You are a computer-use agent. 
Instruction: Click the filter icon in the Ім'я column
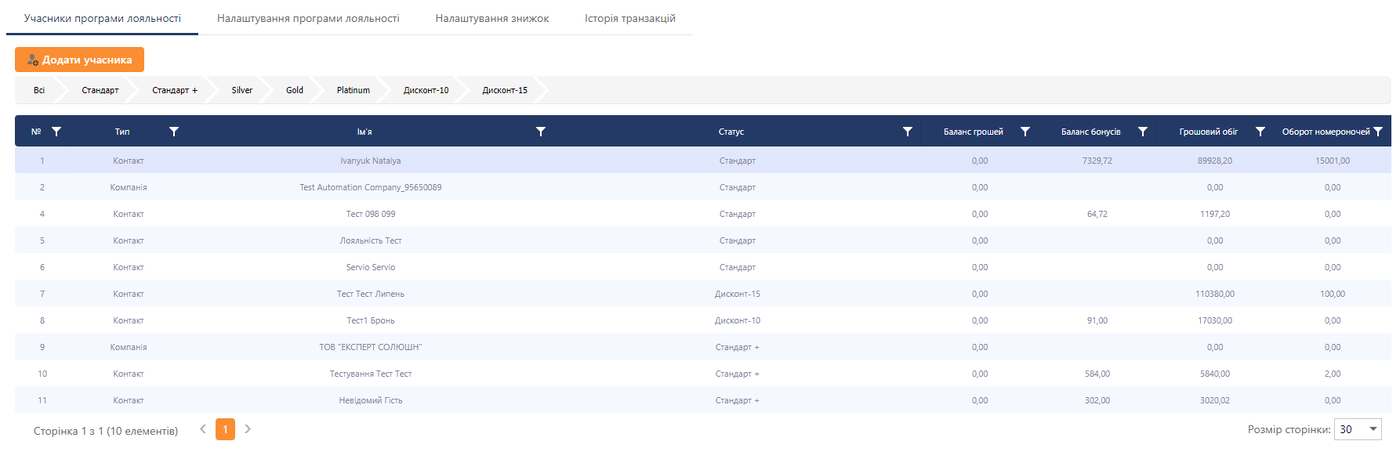(x=541, y=131)
